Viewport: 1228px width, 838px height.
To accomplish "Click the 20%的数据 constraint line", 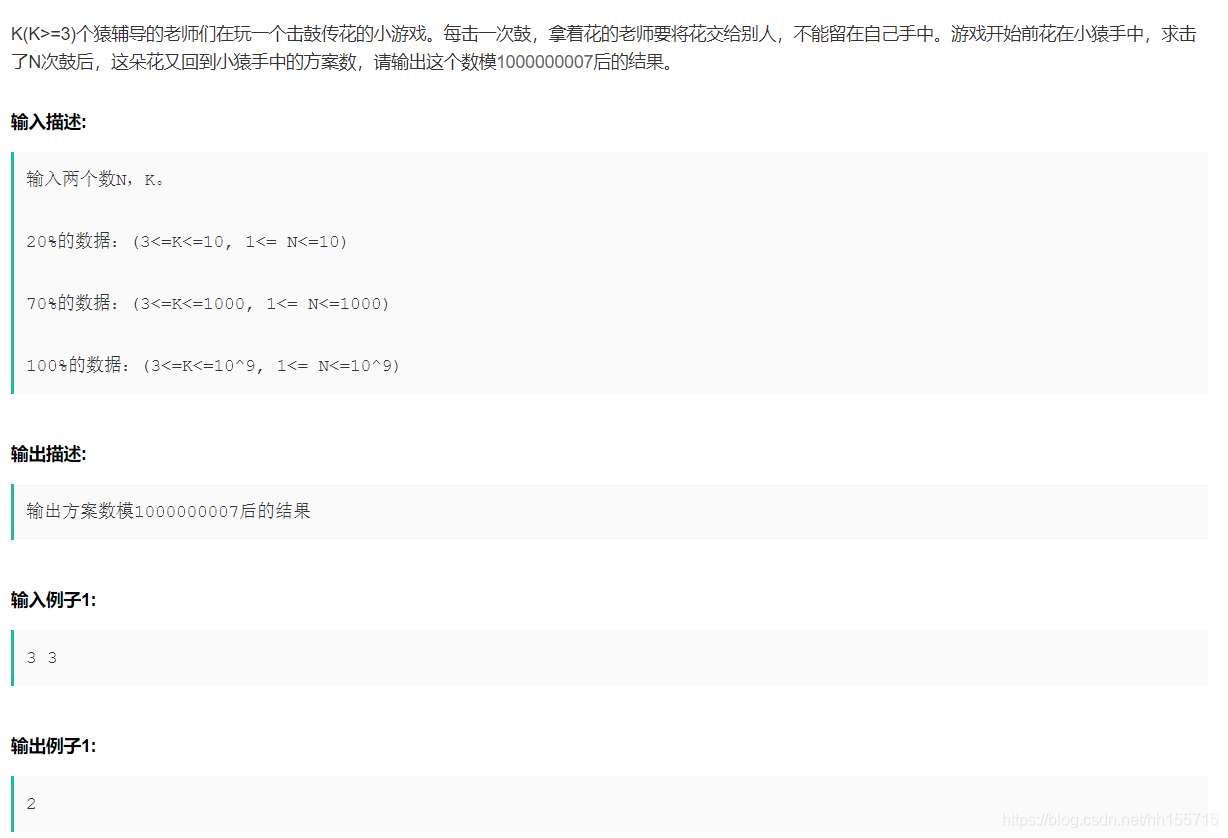I will coord(187,241).
